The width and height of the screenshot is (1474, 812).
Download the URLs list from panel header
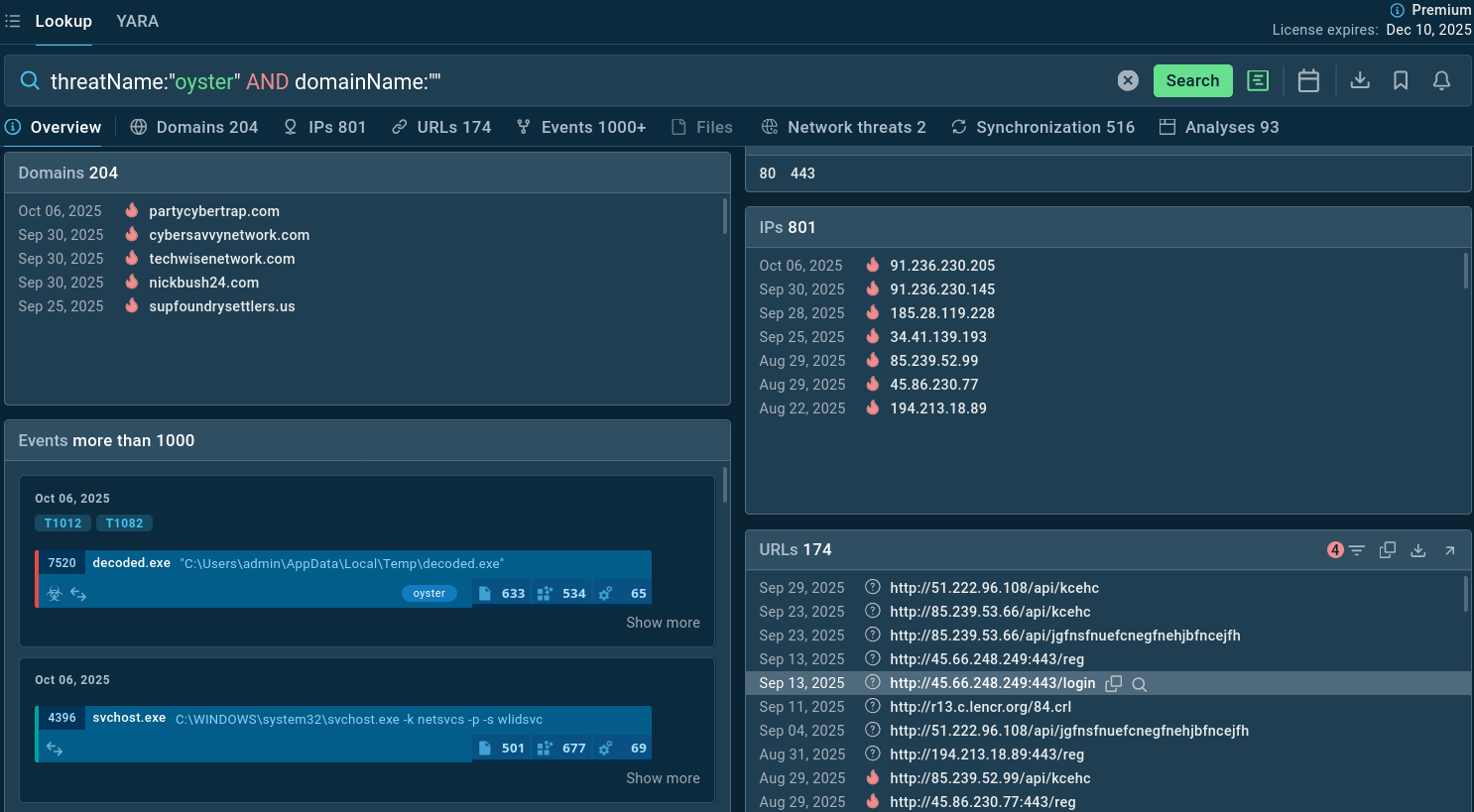point(1418,550)
